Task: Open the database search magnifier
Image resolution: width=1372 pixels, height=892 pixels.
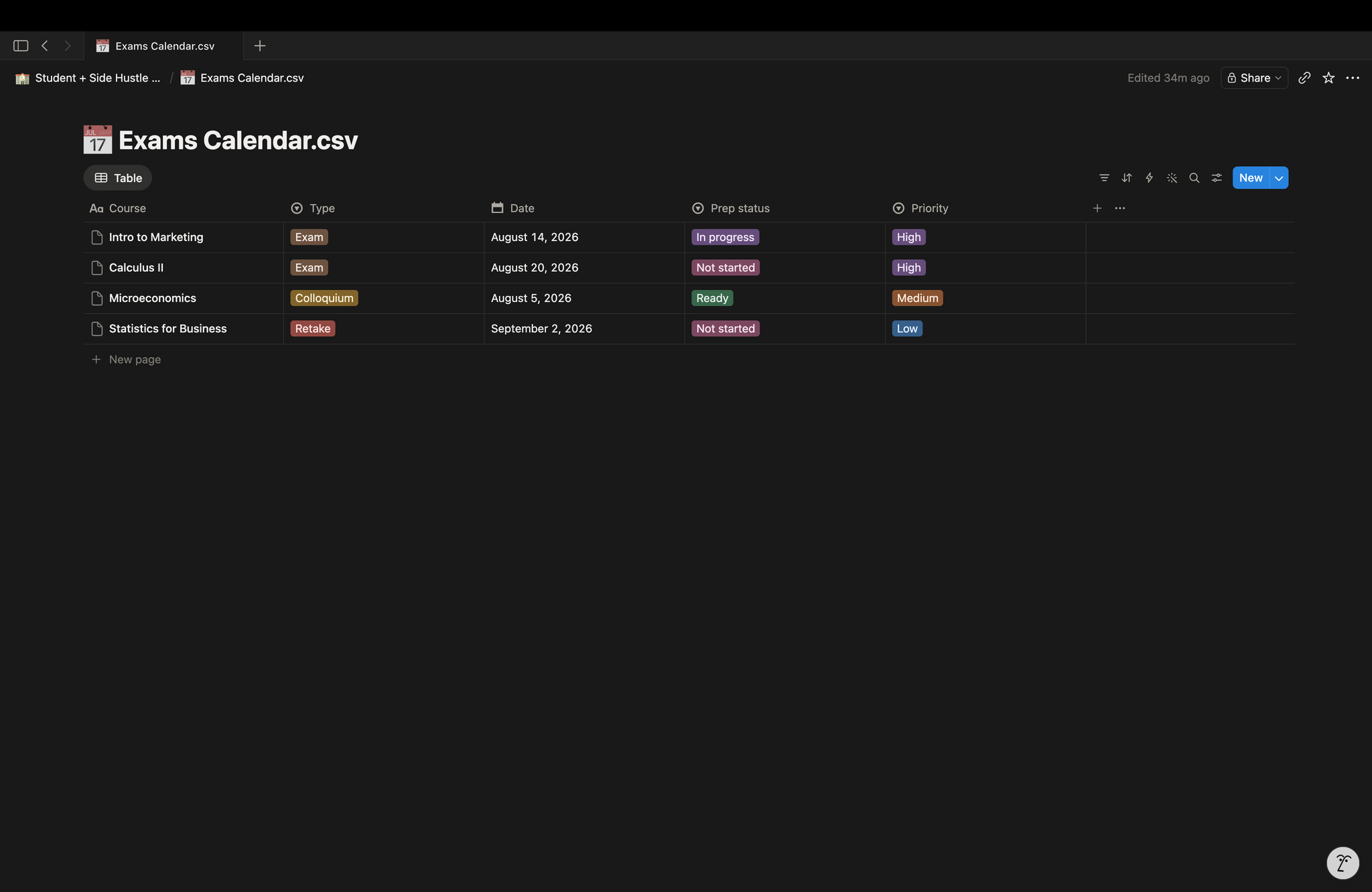Action: (1194, 178)
